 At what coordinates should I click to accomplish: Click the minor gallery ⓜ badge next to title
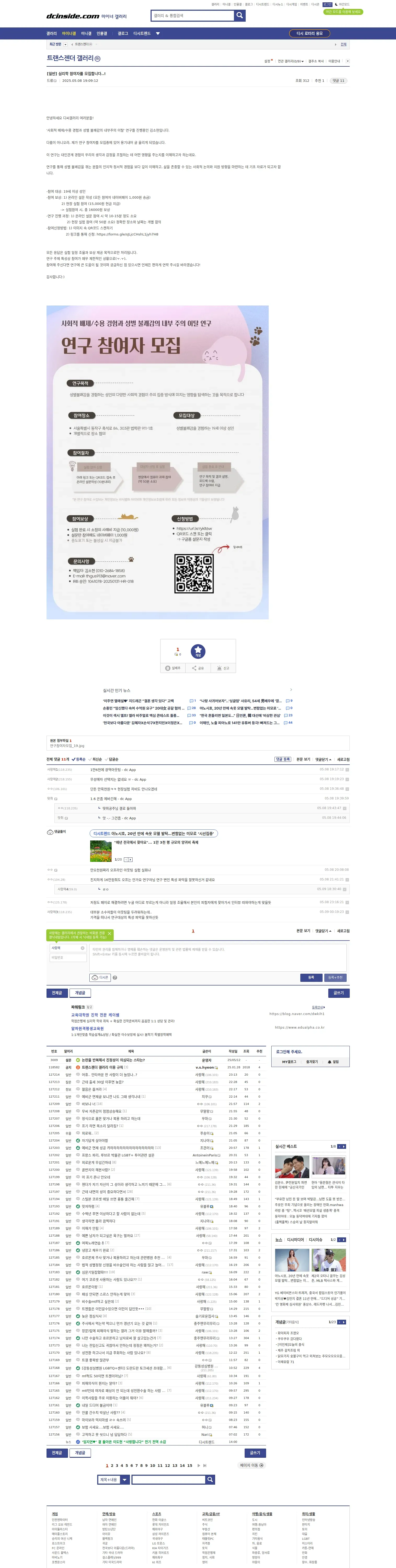(97, 59)
